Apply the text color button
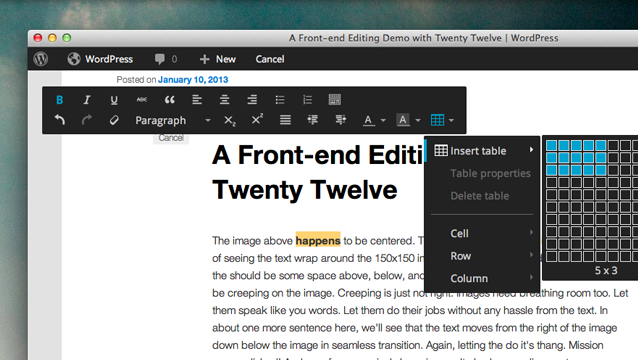This screenshot has width=638, height=360. [x=369, y=120]
